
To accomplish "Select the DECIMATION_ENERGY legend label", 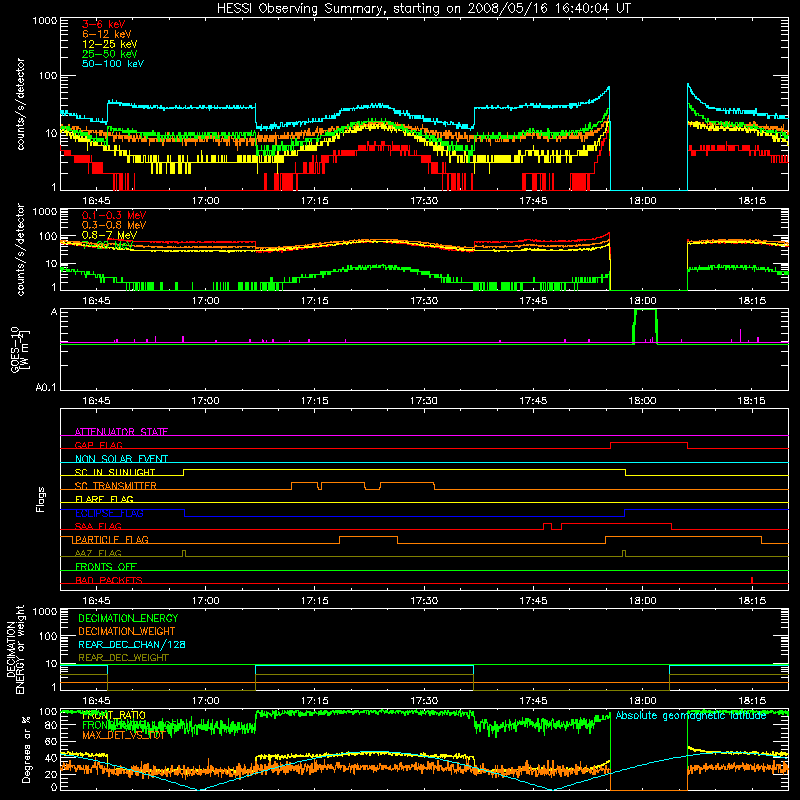I will (x=128, y=618).
